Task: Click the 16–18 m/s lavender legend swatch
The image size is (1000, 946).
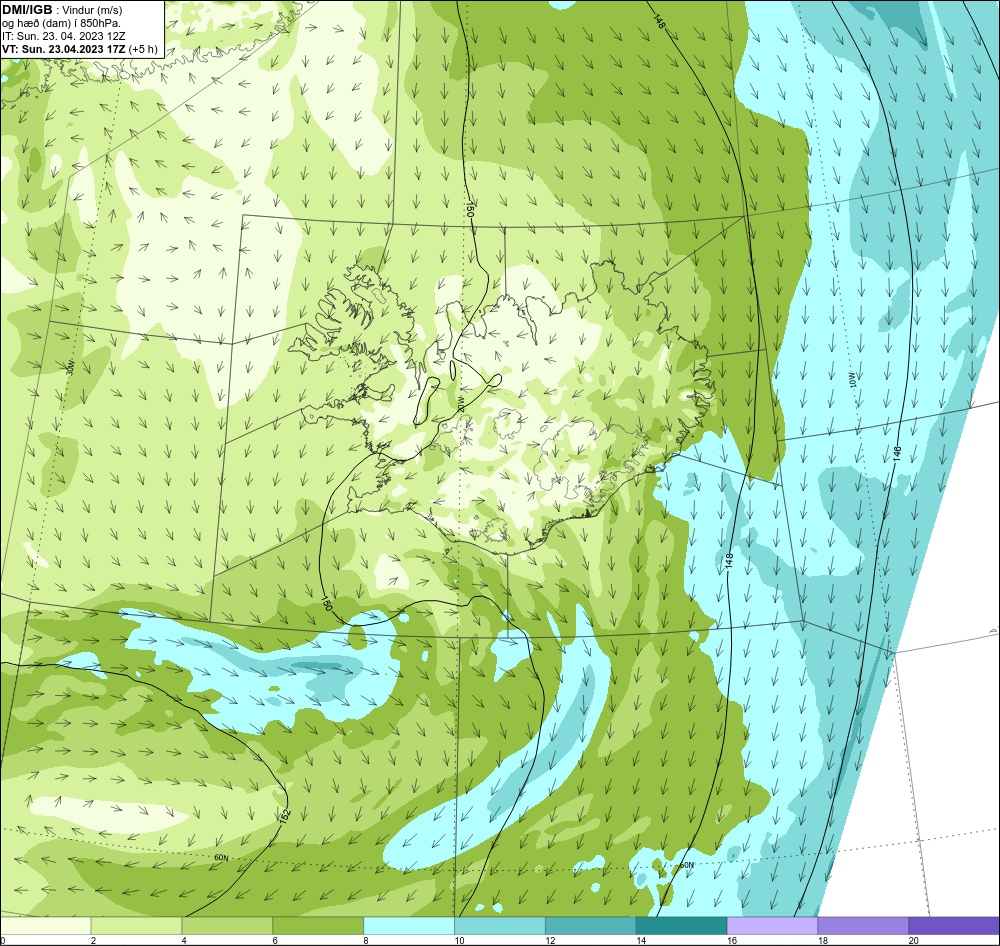Action: (772, 925)
